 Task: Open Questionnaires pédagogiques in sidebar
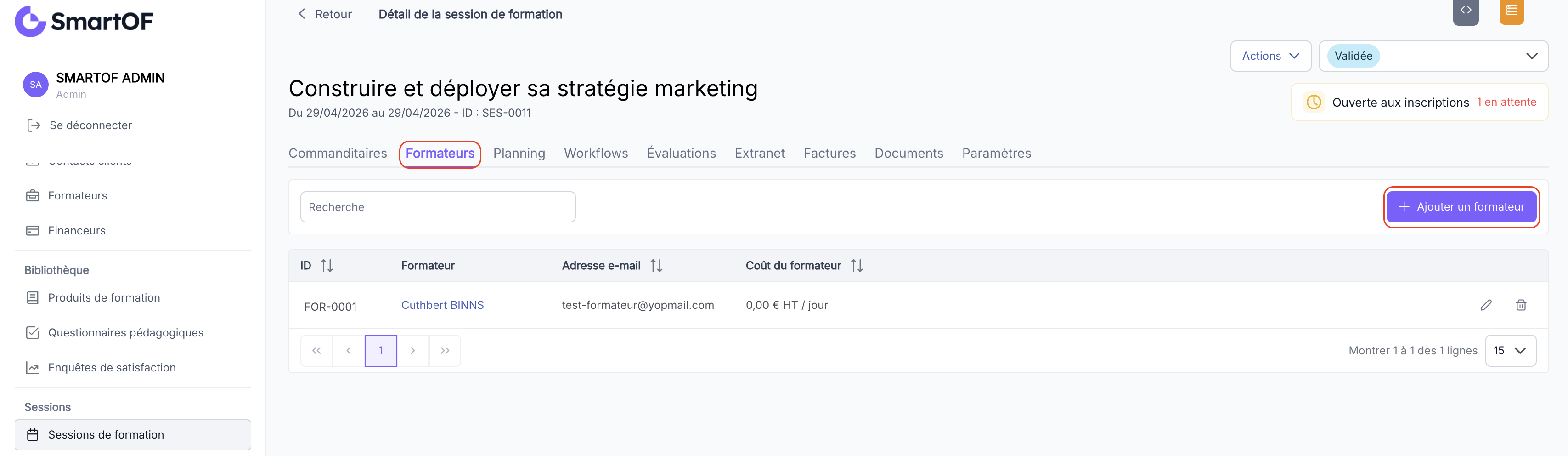(x=126, y=332)
